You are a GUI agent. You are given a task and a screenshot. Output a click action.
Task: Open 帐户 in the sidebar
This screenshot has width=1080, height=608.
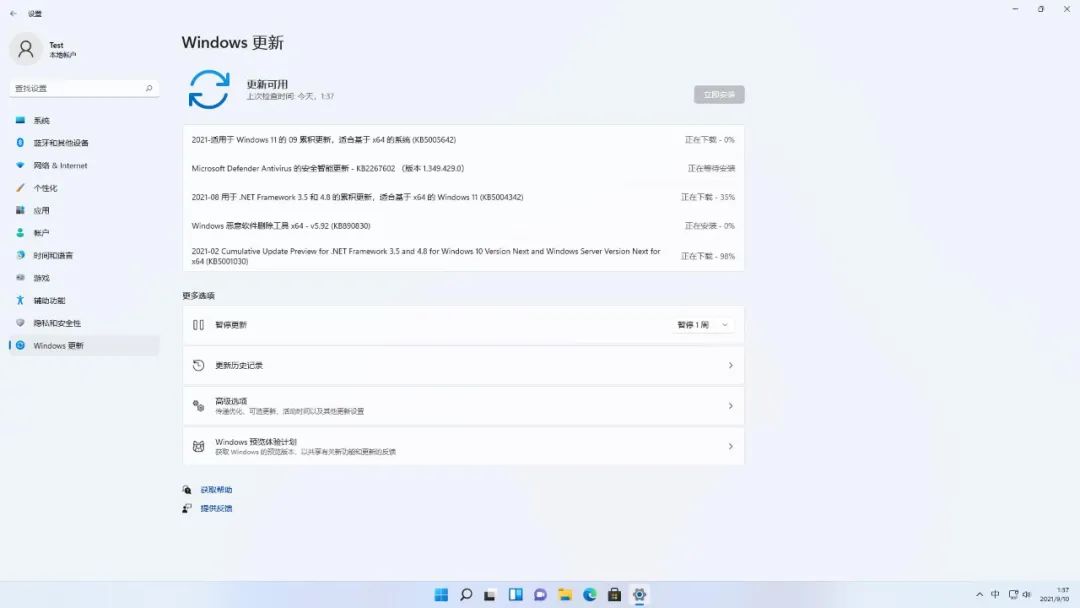coord(84,233)
